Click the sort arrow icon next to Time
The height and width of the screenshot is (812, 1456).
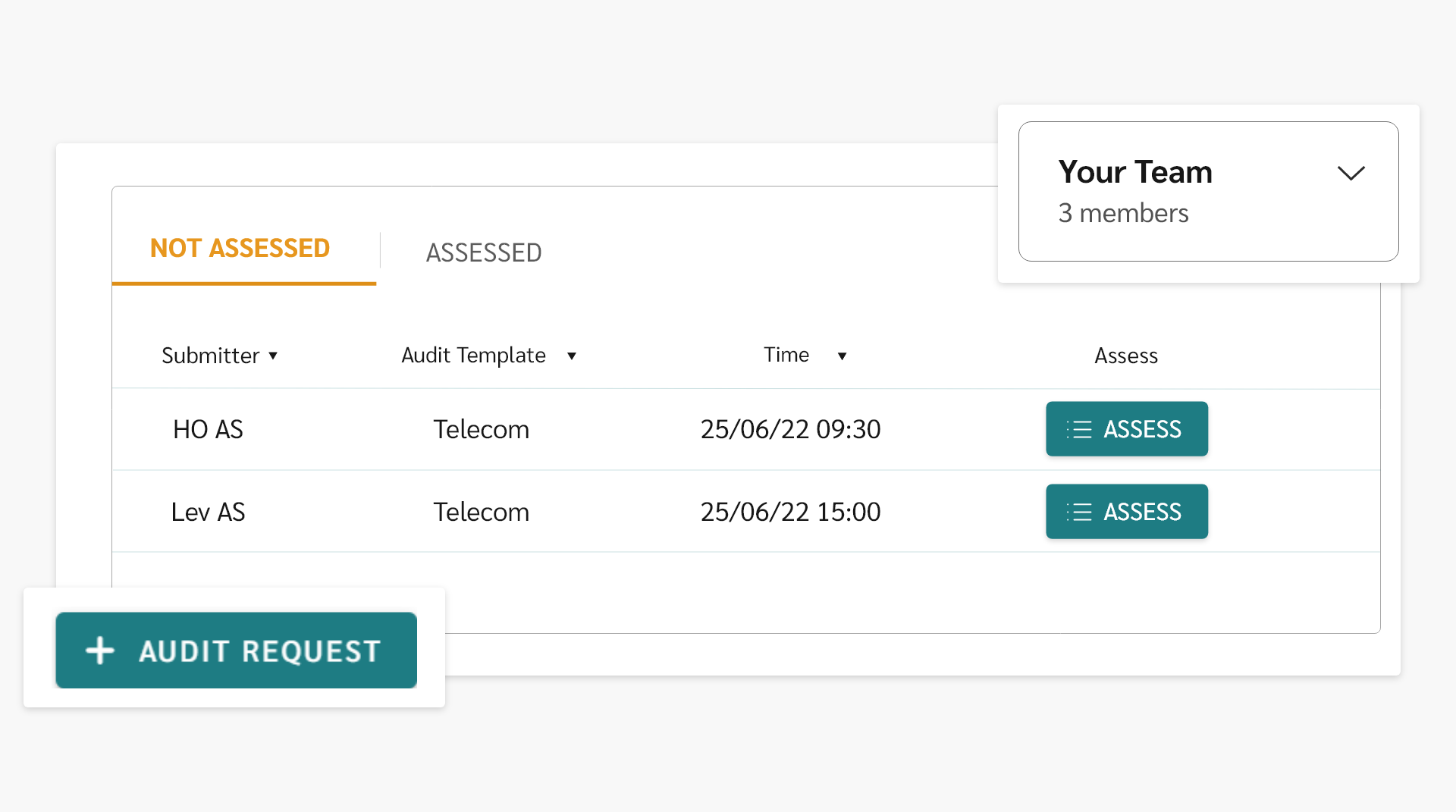click(x=843, y=356)
